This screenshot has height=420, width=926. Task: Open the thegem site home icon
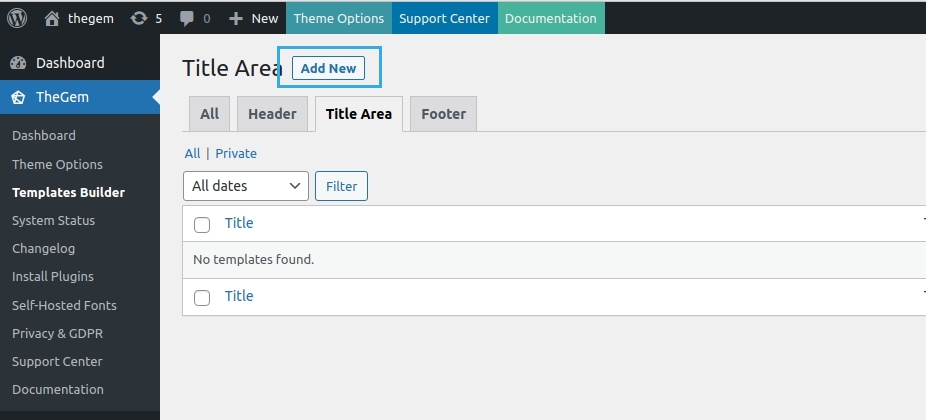point(52,18)
